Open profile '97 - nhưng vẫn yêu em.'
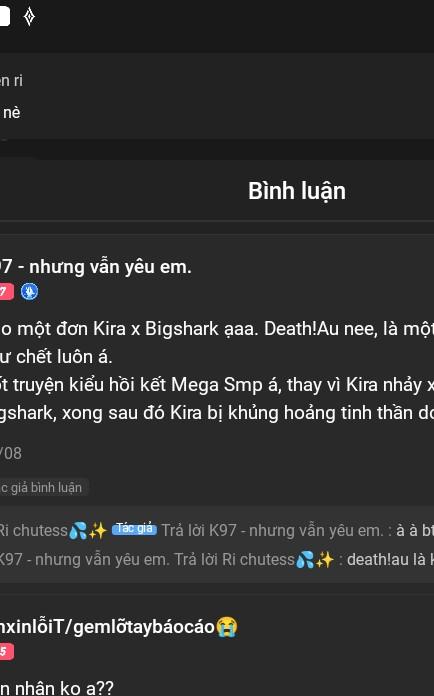Screen dimensions: 434x696 pyautogui.click(x=95, y=267)
